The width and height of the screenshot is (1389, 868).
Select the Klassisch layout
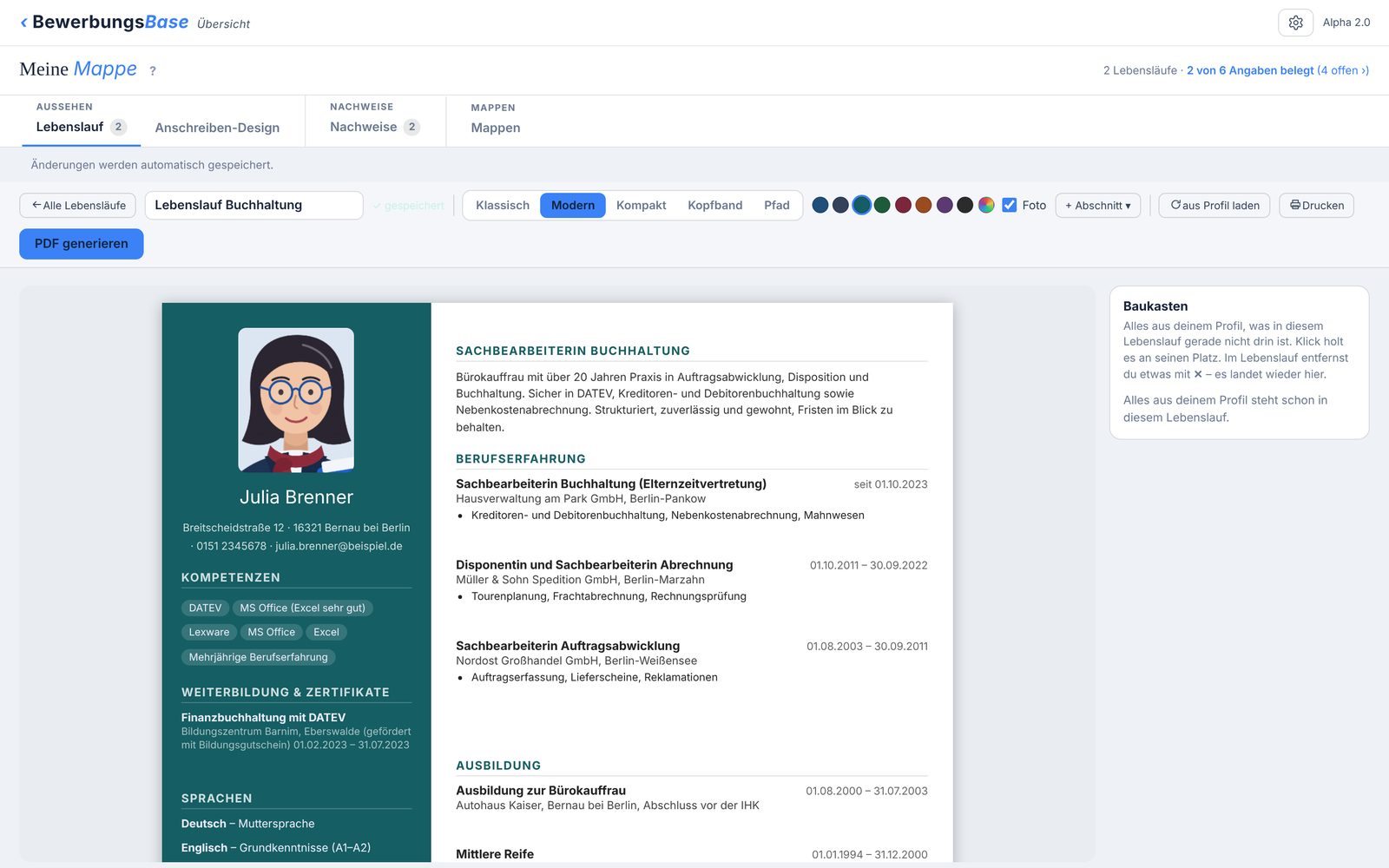click(503, 206)
